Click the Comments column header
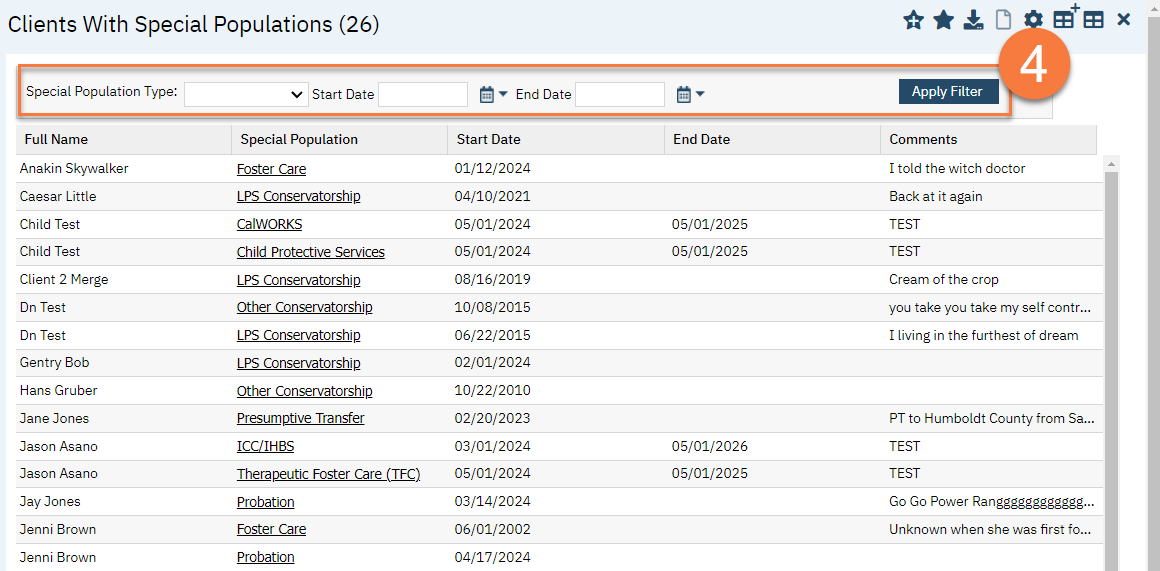The width and height of the screenshot is (1160, 571). (x=923, y=140)
